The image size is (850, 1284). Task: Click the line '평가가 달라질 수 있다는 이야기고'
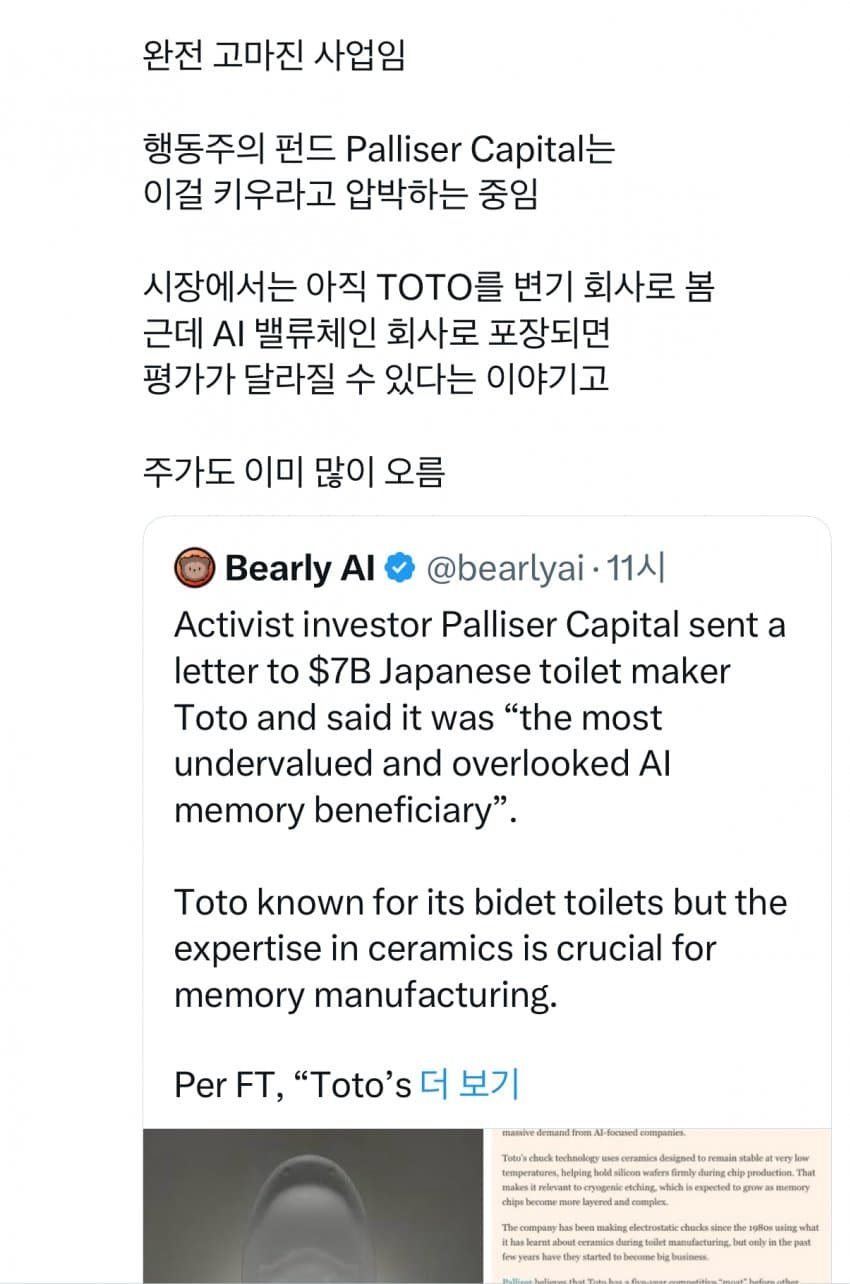[x=376, y=380]
